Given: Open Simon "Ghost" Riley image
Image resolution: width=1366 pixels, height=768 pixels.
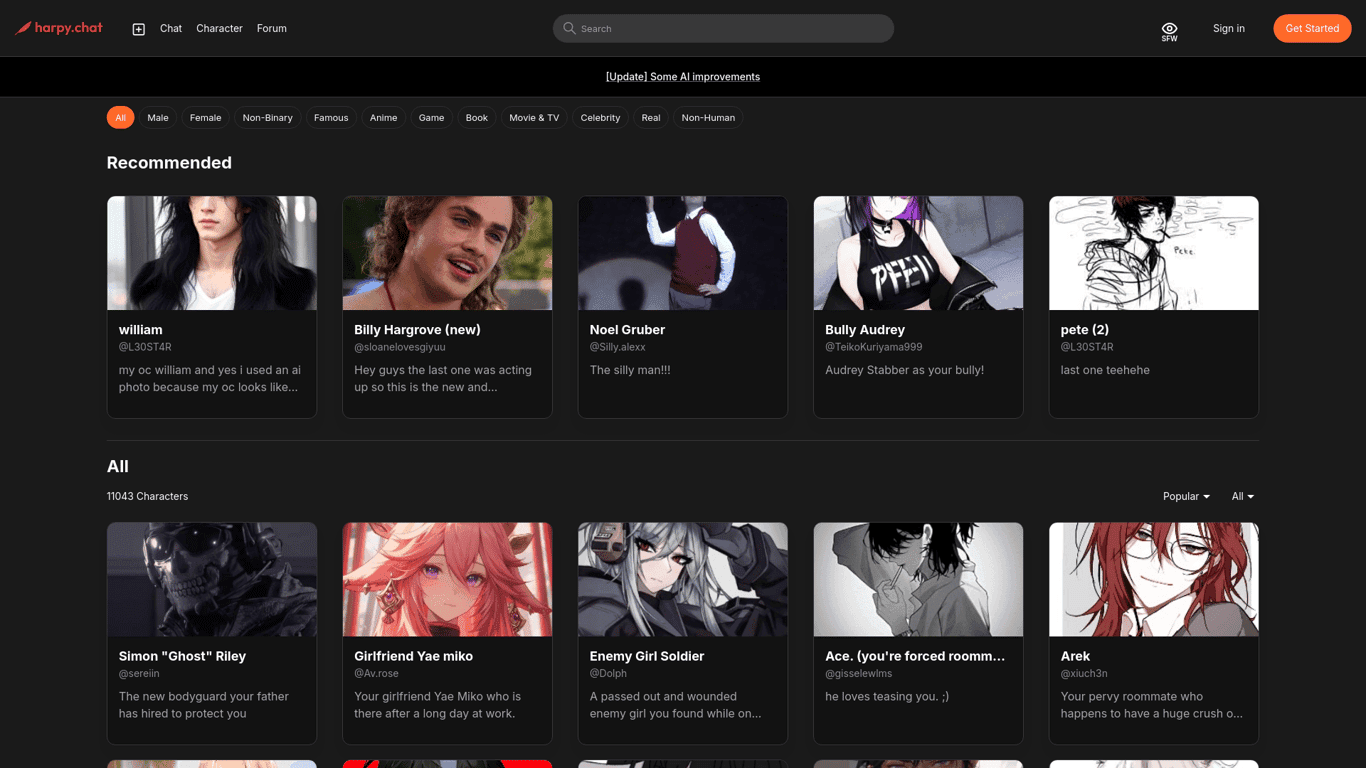Looking at the screenshot, I should pyautogui.click(x=212, y=579).
